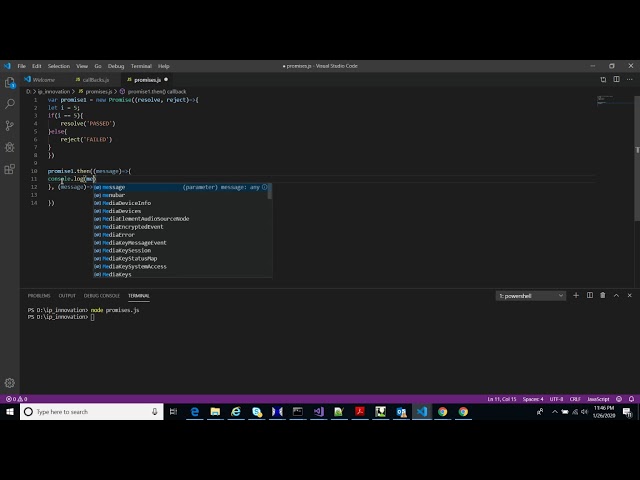Open notifications bell in status bar
Screen dimensions: 640x480
coord(631,399)
